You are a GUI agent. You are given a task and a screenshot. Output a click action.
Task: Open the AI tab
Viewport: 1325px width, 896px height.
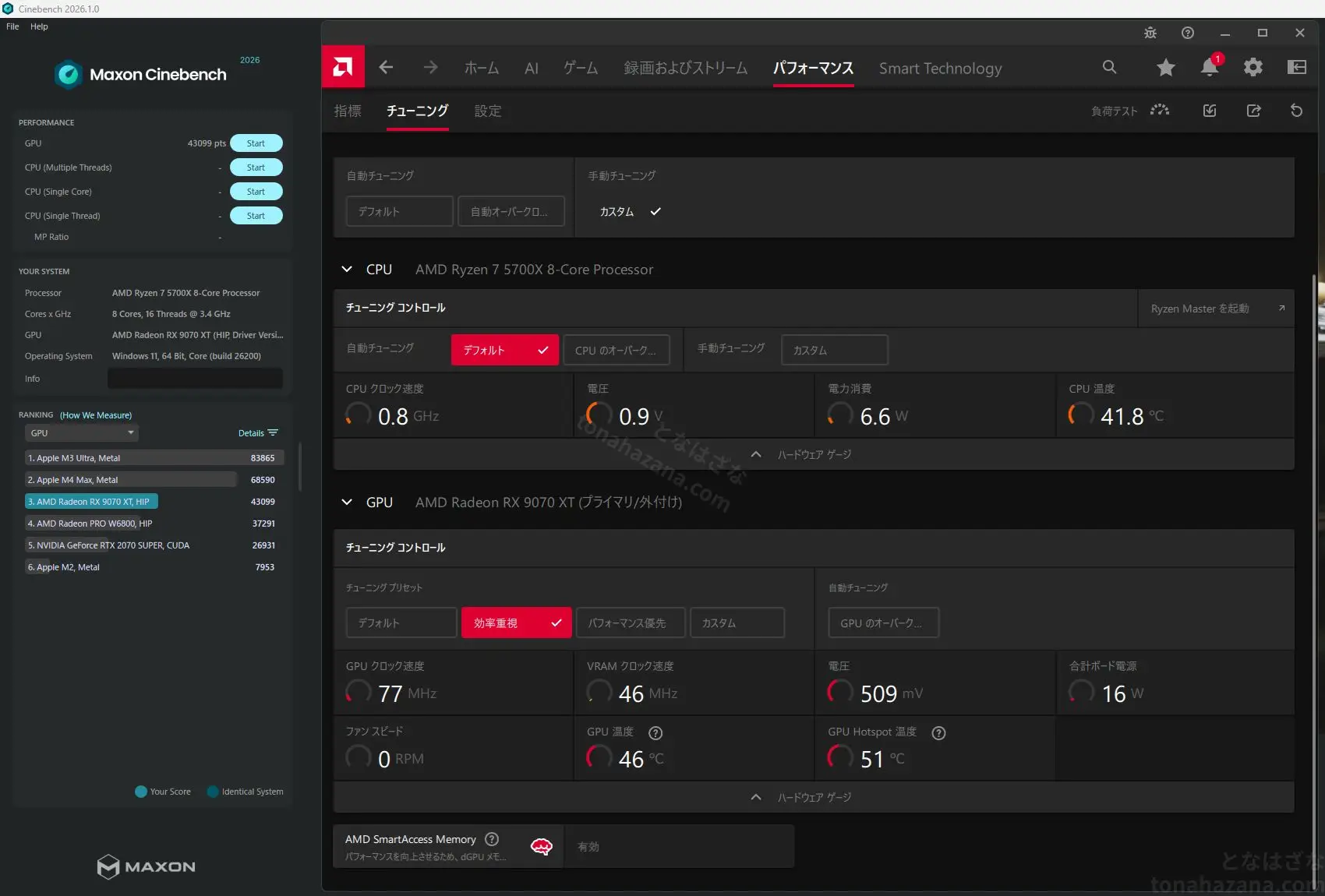pyautogui.click(x=532, y=68)
